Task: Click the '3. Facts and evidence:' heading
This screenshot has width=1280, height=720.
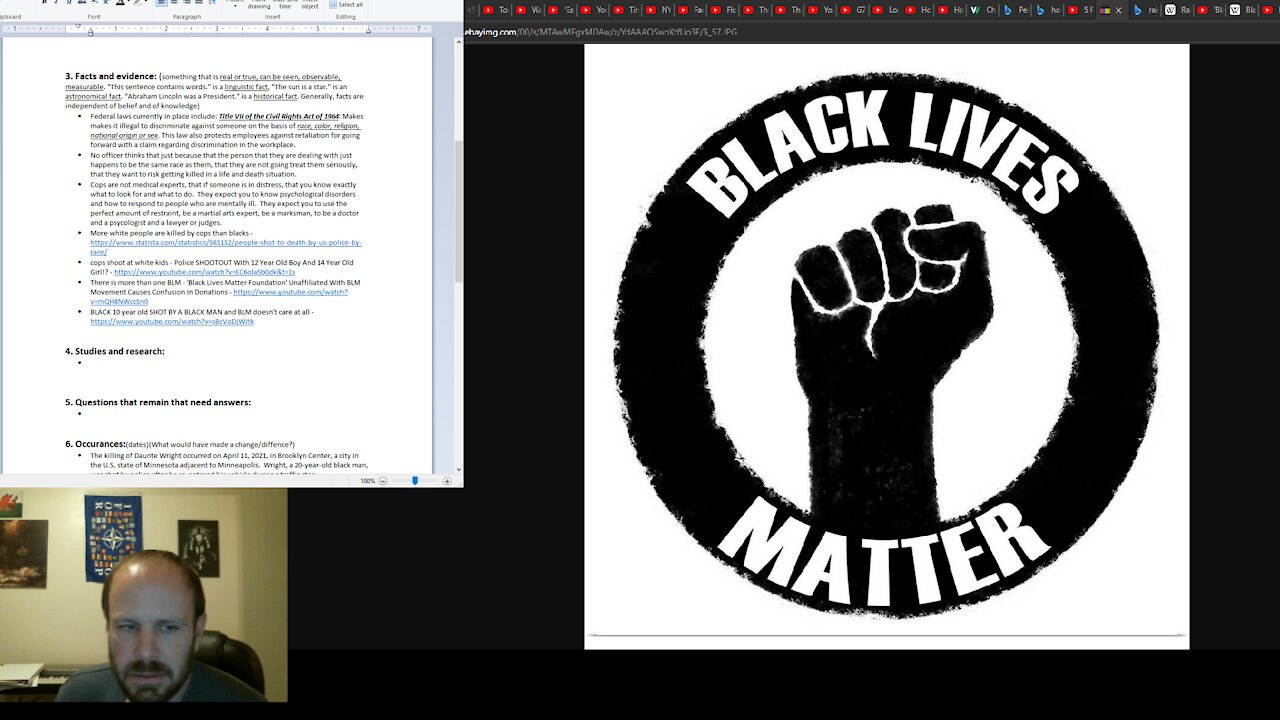Action: click(x=111, y=76)
